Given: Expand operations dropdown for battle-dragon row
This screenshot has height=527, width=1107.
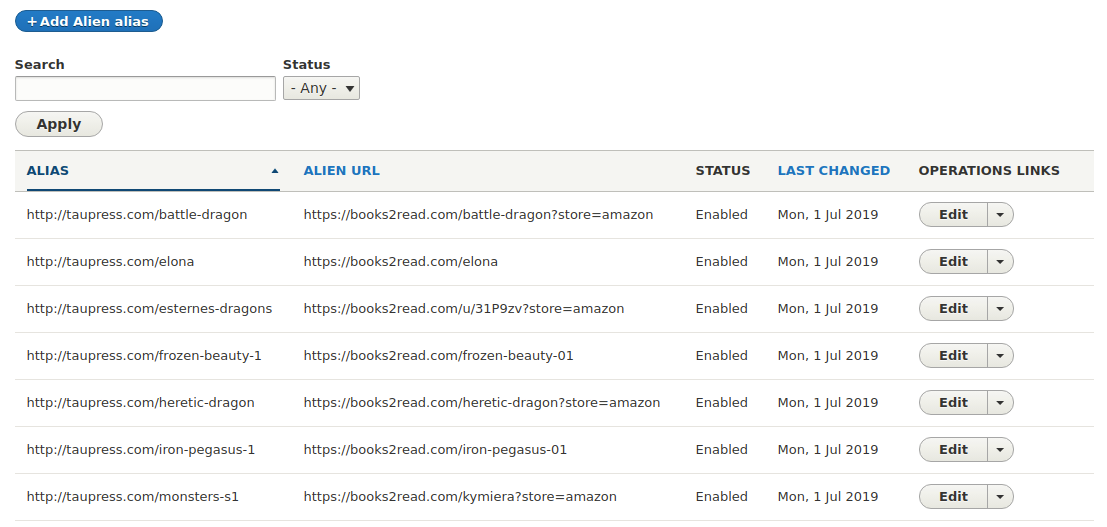Looking at the screenshot, I should 1000,215.
